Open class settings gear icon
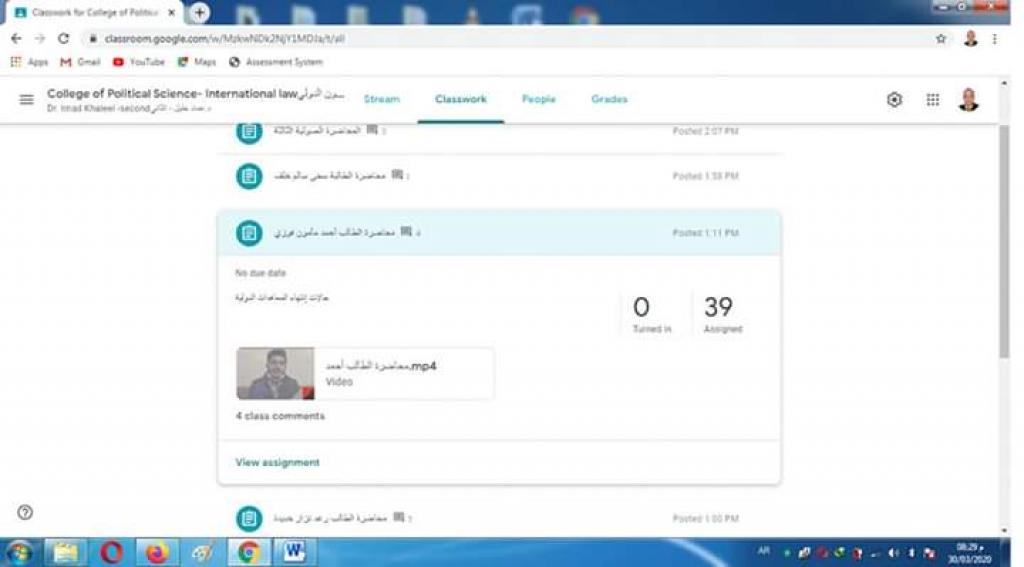Image resolution: width=1024 pixels, height=567 pixels. [894, 100]
